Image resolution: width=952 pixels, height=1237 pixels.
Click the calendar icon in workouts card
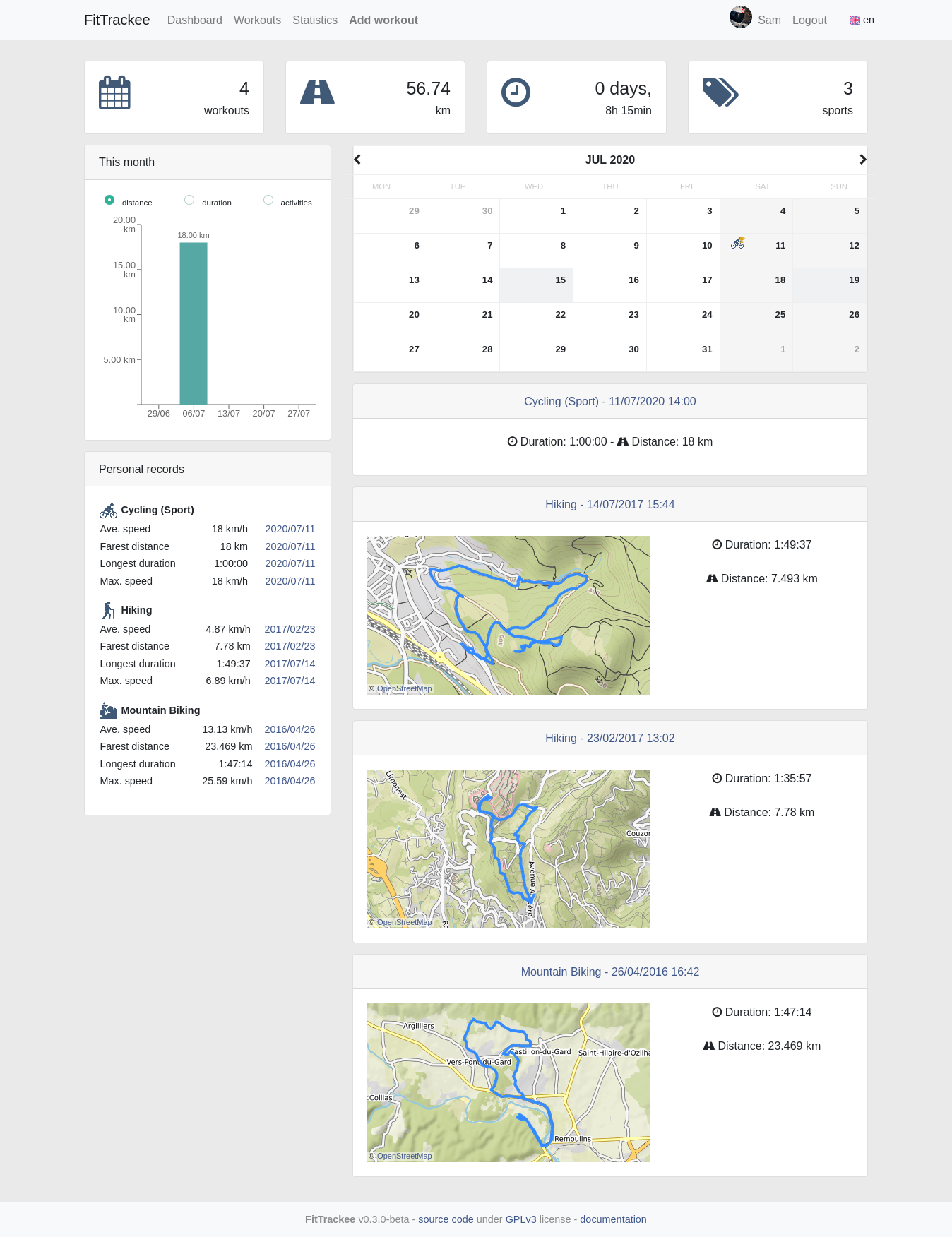coord(114,92)
